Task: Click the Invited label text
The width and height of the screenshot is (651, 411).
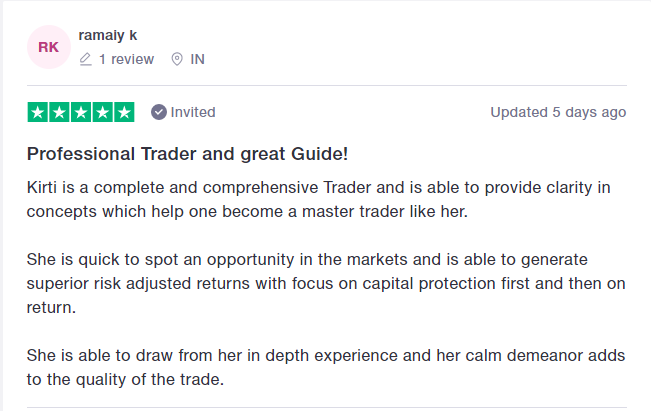Action: (193, 112)
